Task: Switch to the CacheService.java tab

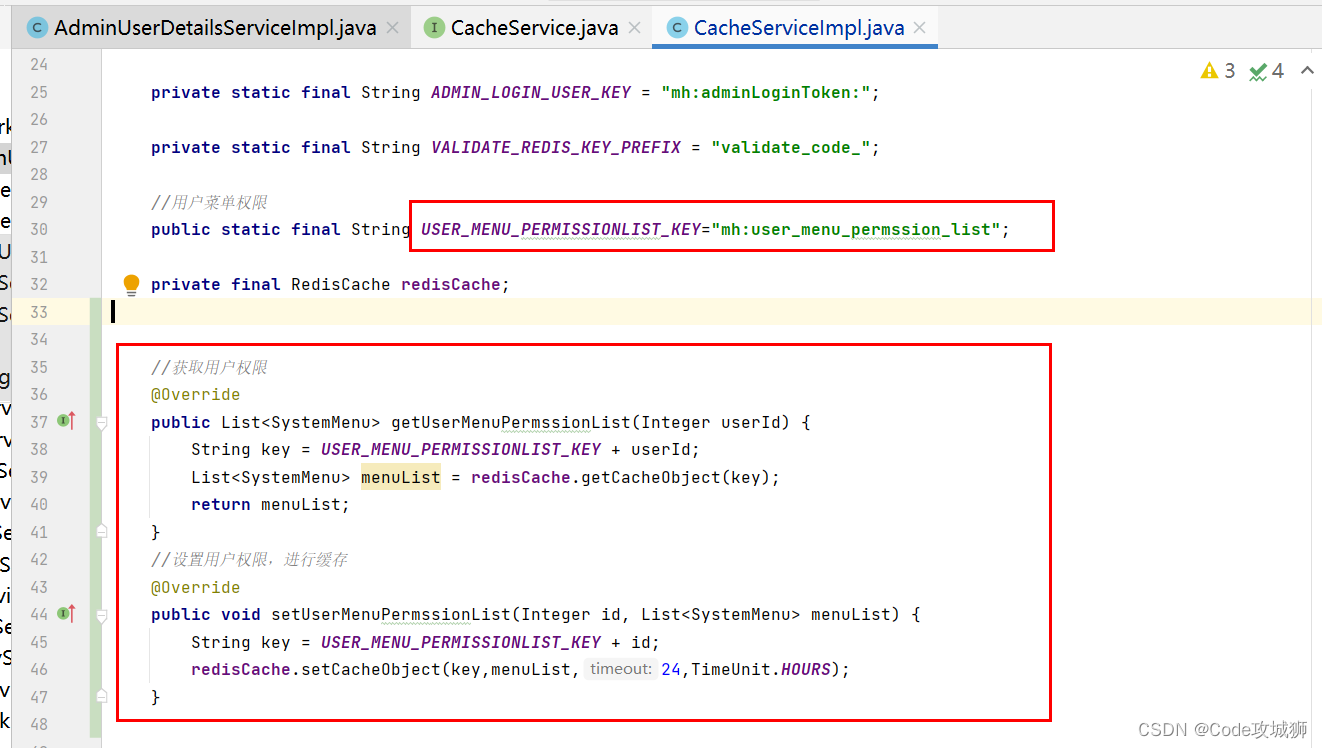Action: pyautogui.click(x=534, y=28)
